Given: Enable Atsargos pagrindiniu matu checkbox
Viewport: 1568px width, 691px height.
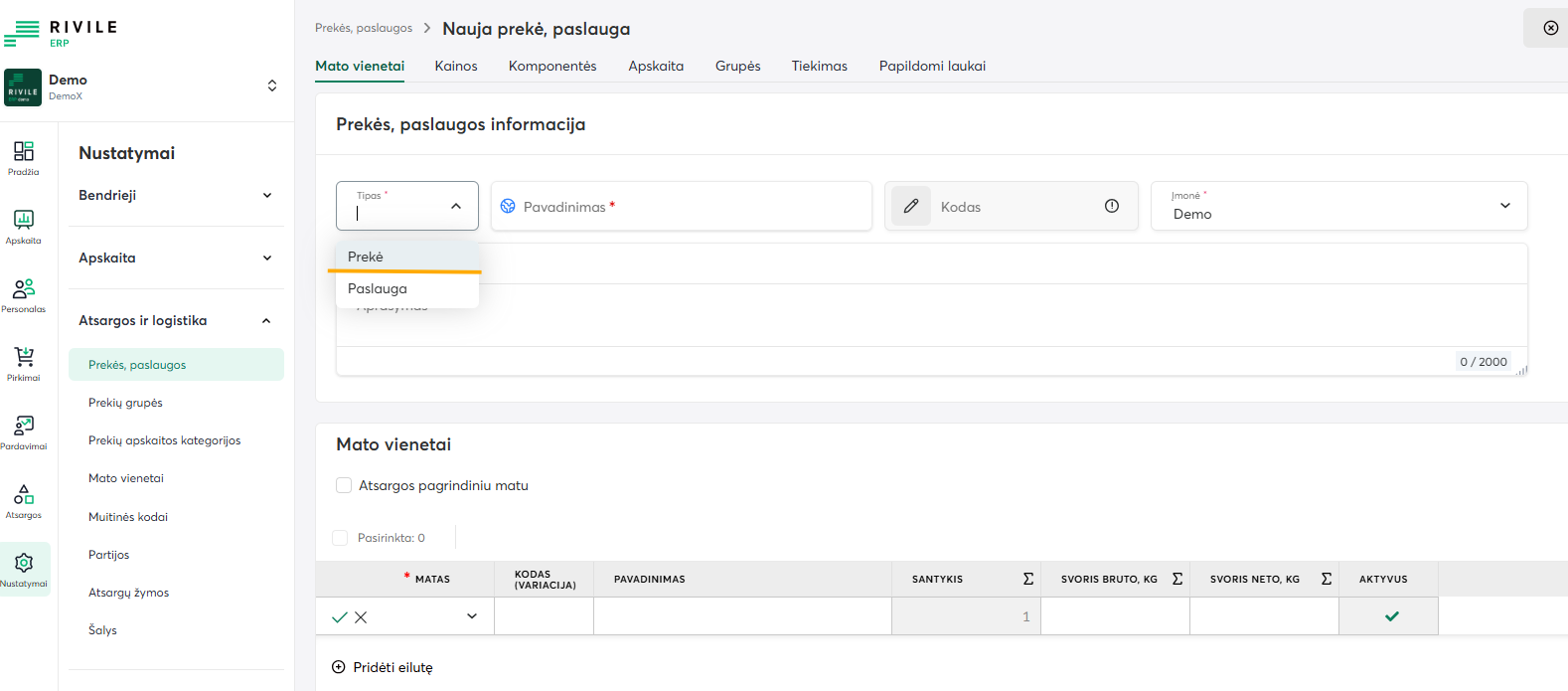Looking at the screenshot, I should [344, 485].
